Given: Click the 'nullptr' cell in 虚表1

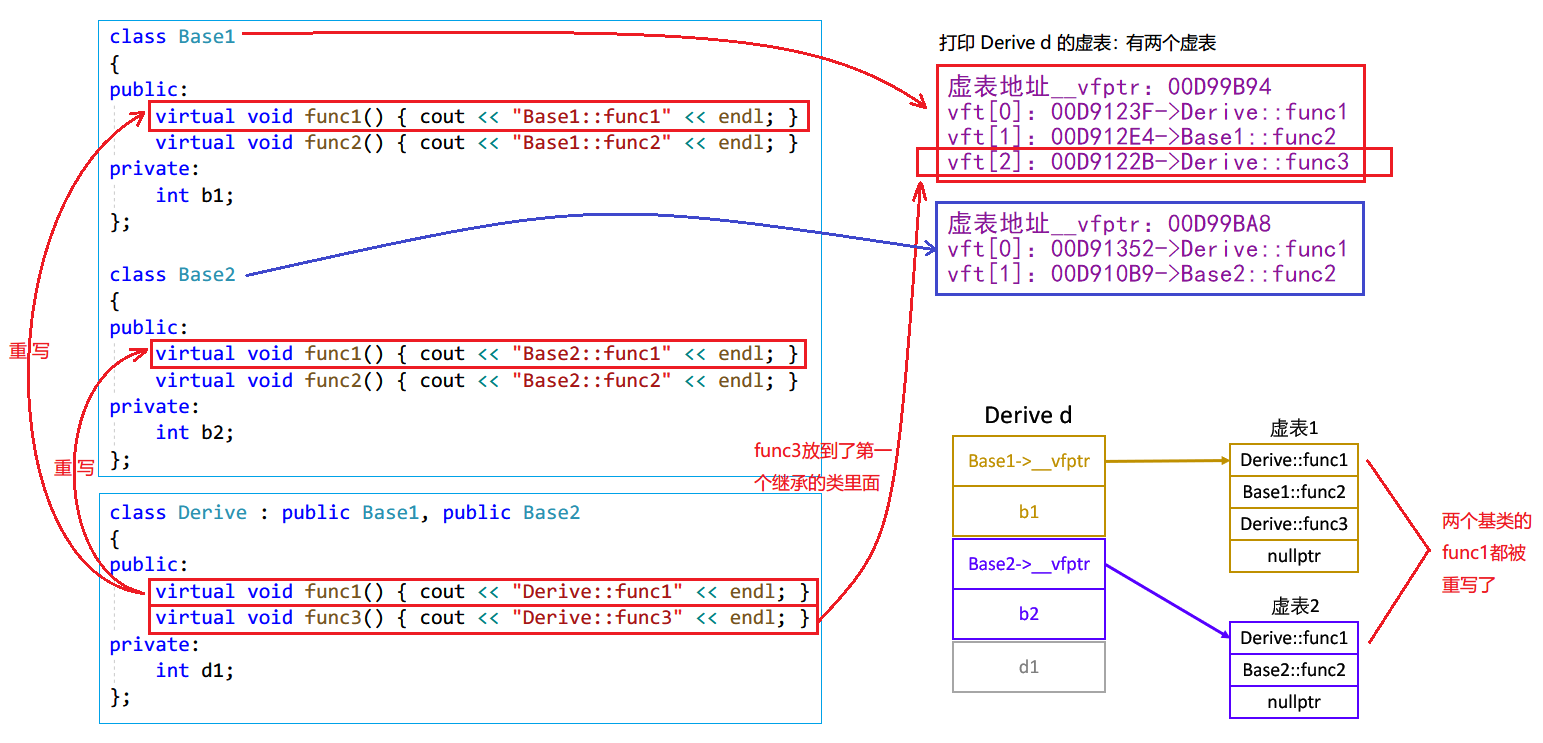Looking at the screenshot, I should tap(1294, 556).
